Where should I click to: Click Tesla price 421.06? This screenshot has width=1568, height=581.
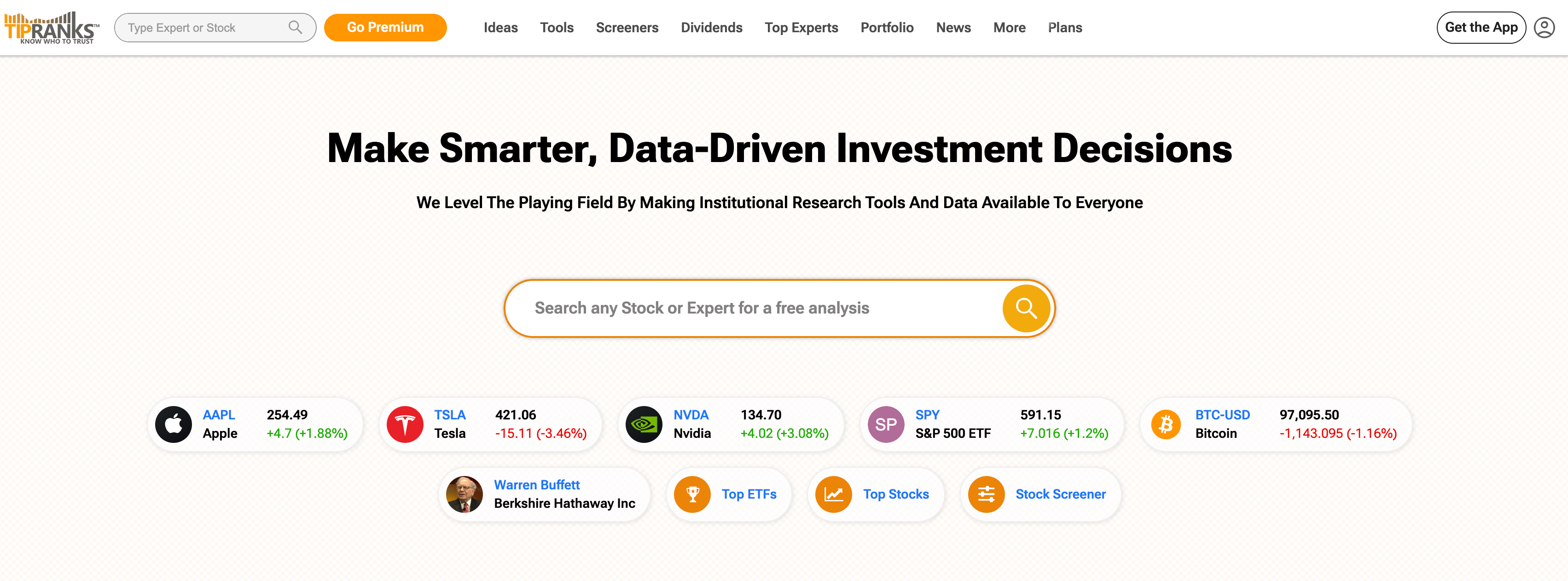[515, 415]
